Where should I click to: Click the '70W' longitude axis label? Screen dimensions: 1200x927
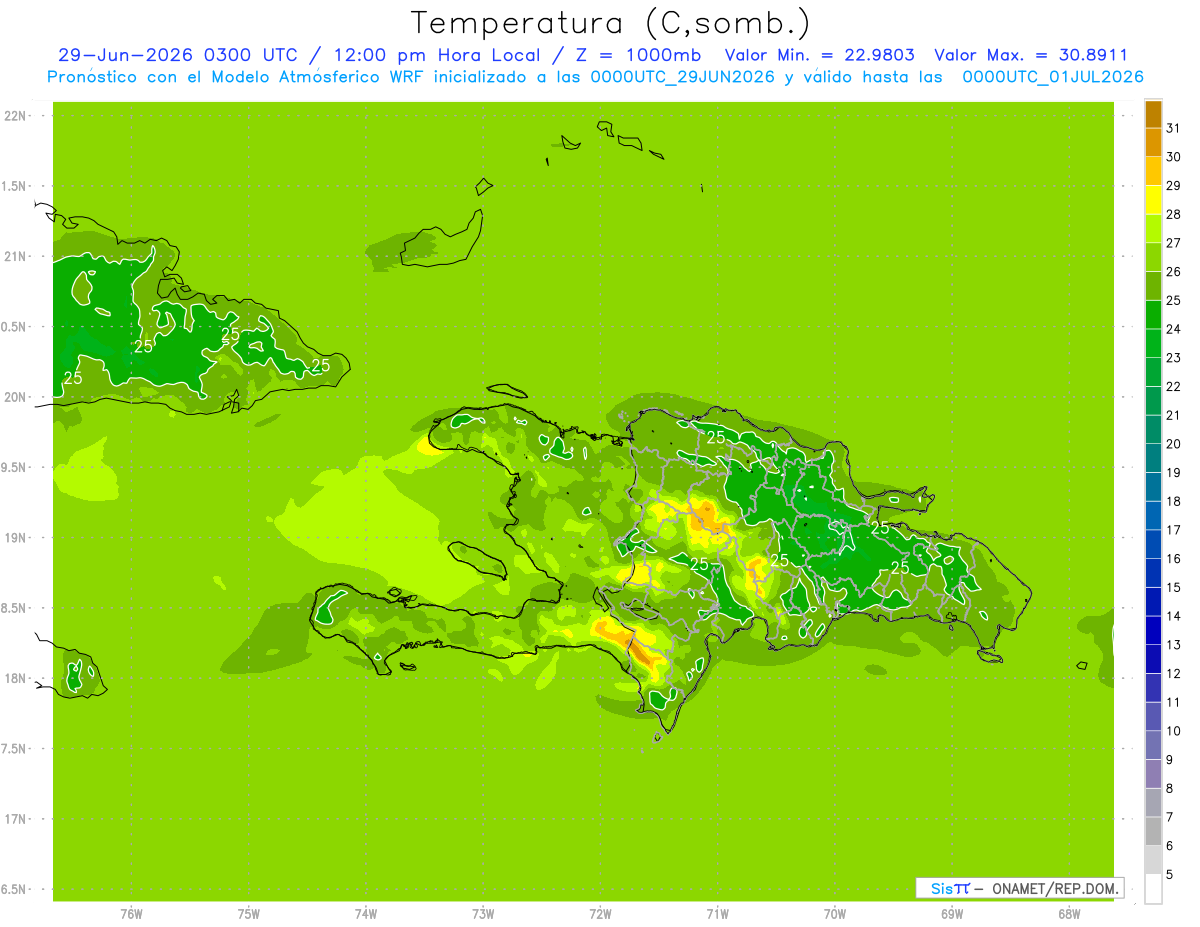tap(835, 914)
